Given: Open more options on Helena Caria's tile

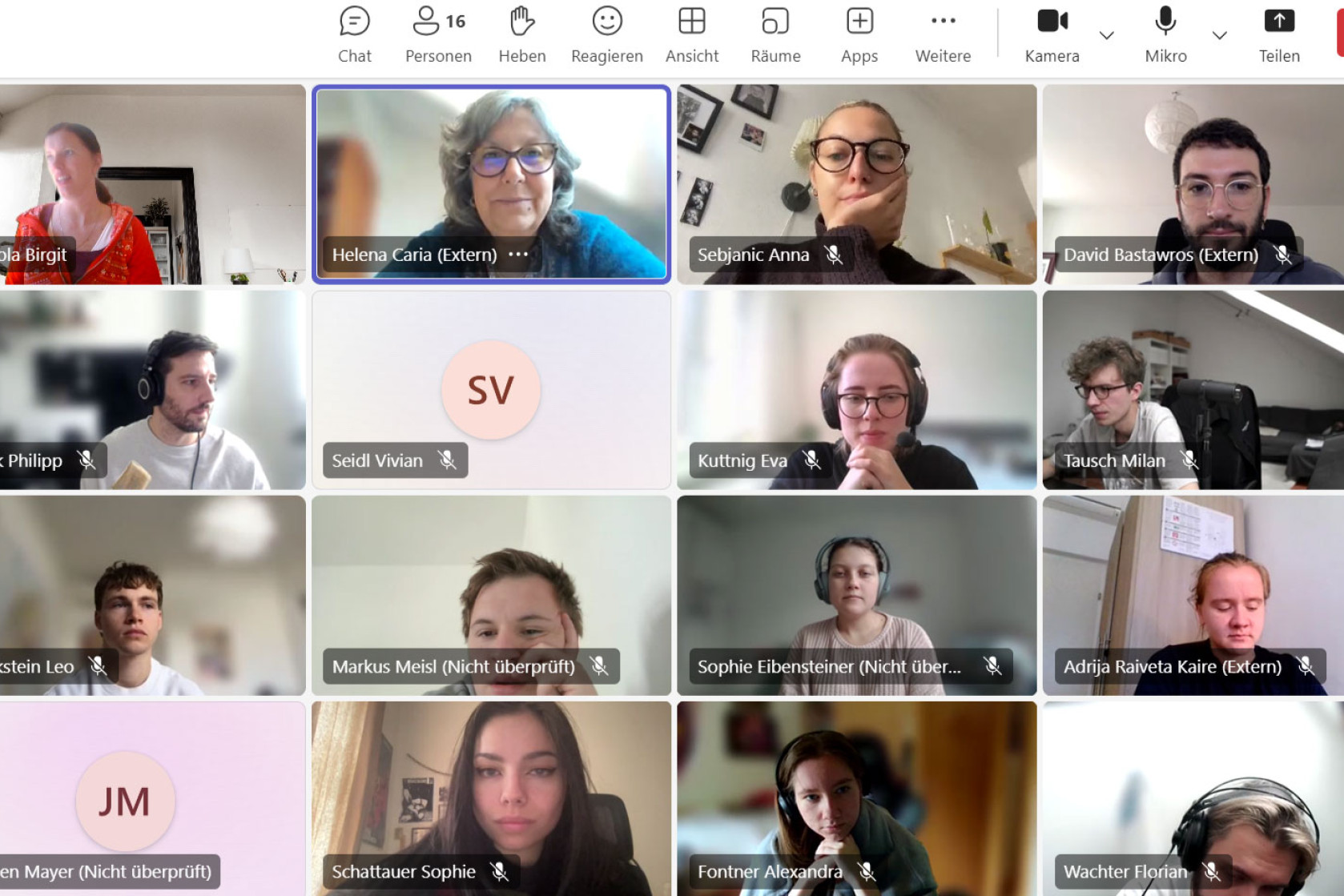Looking at the screenshot, I should click(x=518, y=255).
